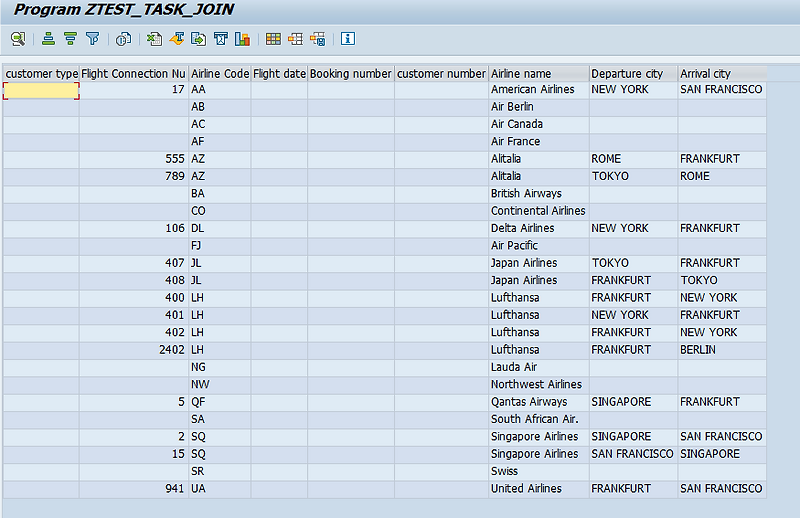Select the Flight date column header
The height and width of the screenshot is (518, 800).
point(279,73)
